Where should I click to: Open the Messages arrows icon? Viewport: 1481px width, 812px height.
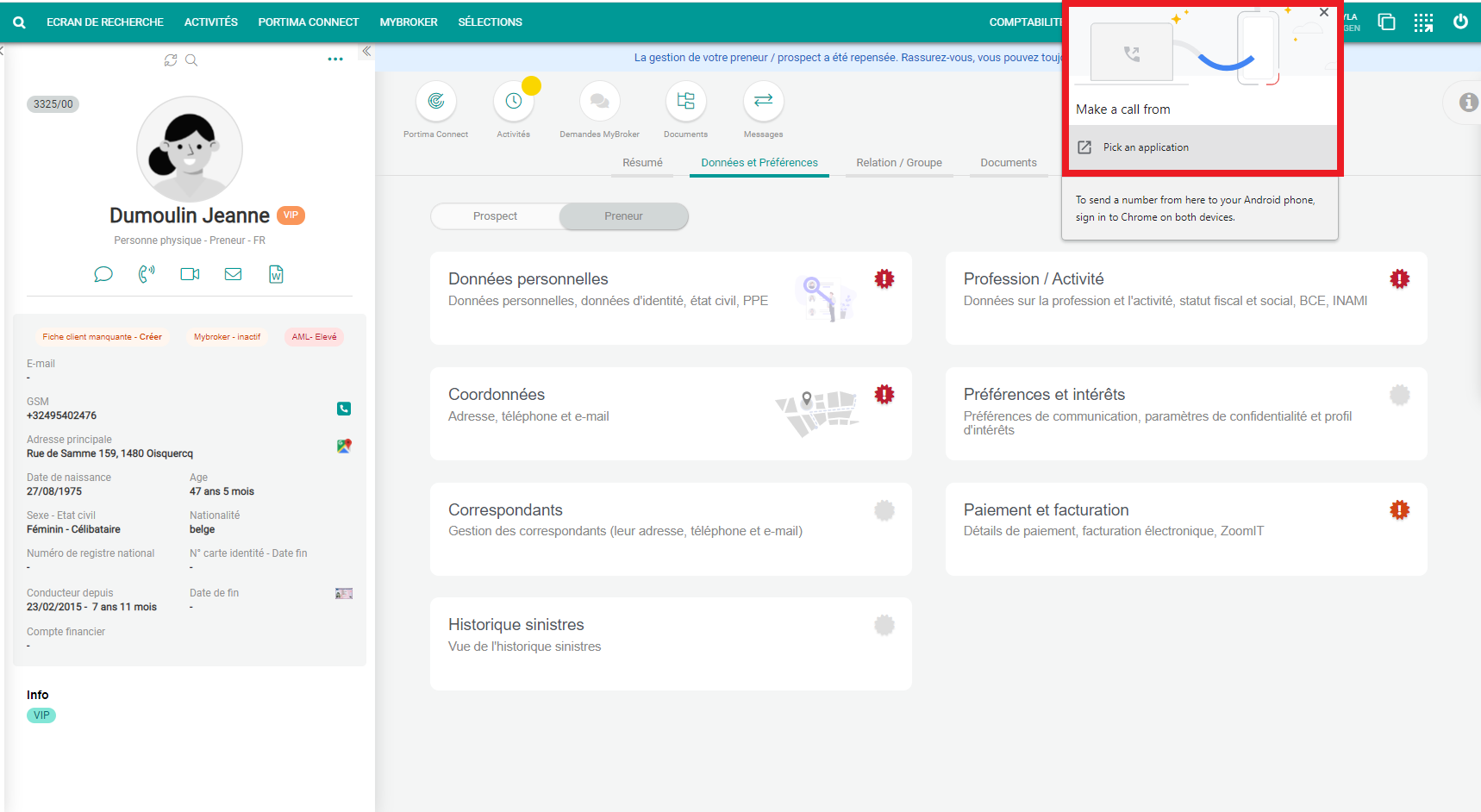(763, 102)
